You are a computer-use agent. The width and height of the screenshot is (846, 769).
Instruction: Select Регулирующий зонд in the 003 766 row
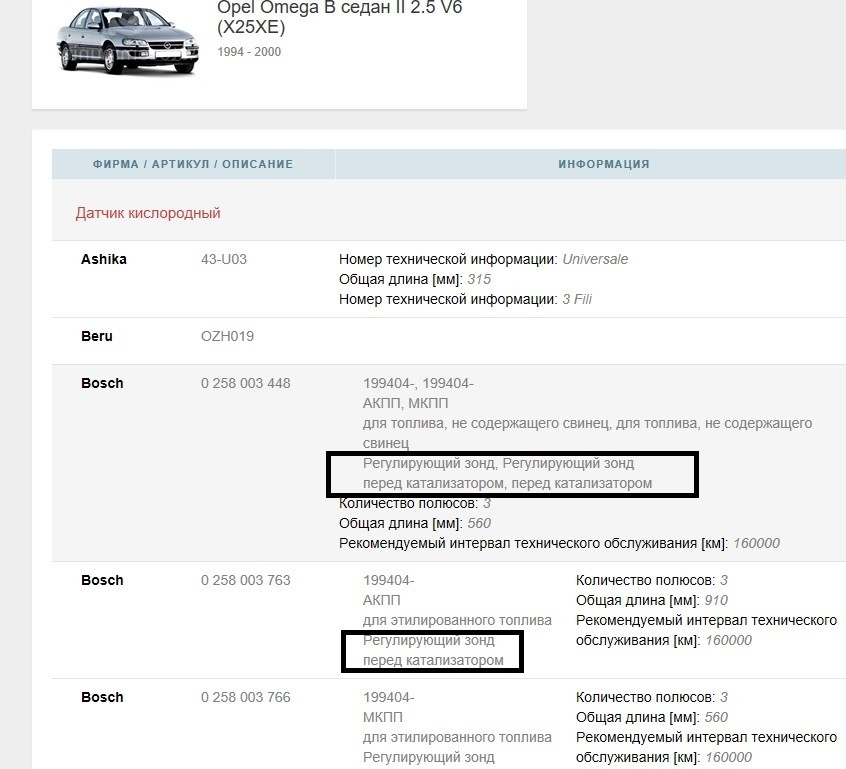click(x=429, y=757)
